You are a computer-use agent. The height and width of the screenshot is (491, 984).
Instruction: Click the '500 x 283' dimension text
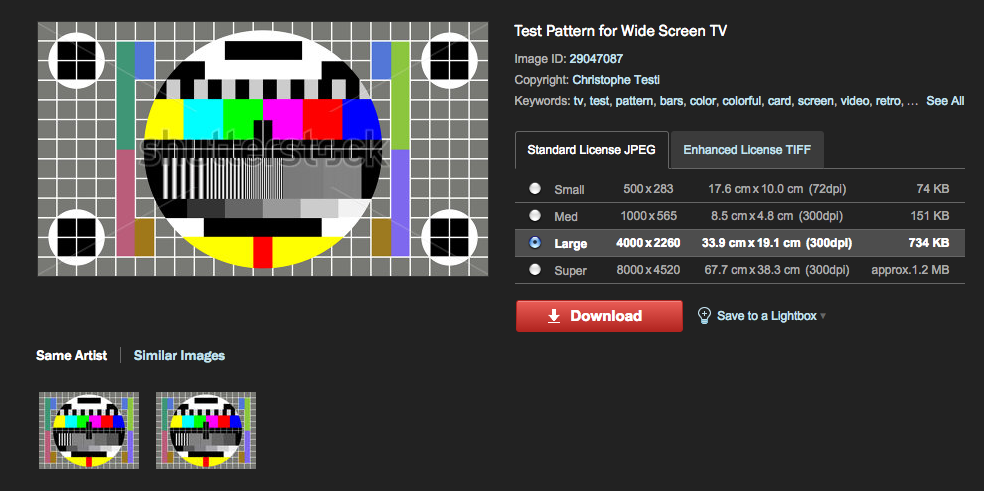648,189
